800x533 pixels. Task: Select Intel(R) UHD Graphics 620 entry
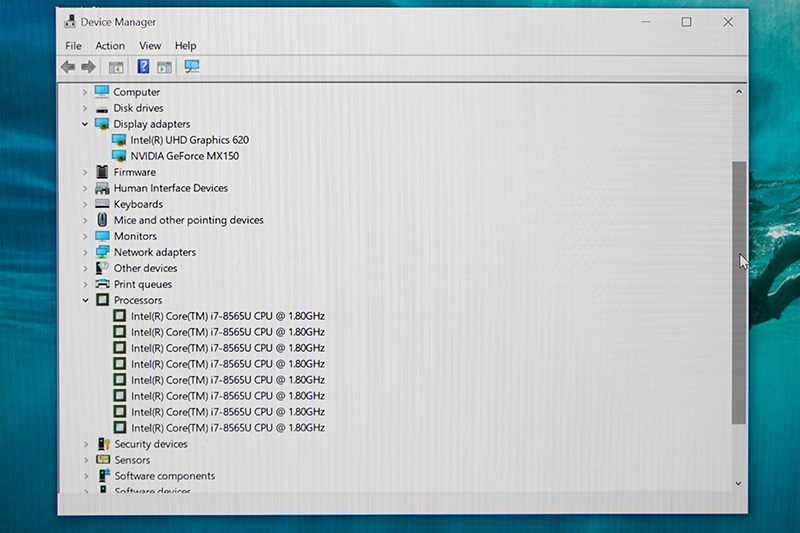tap(189, 140)
